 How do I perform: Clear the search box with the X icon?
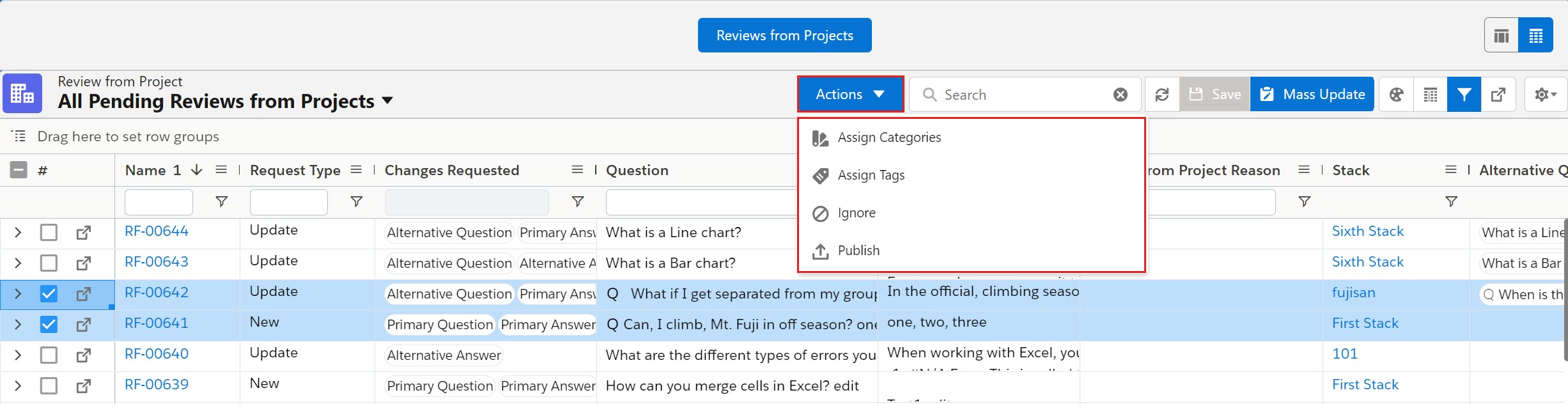tap(1121, 95)
